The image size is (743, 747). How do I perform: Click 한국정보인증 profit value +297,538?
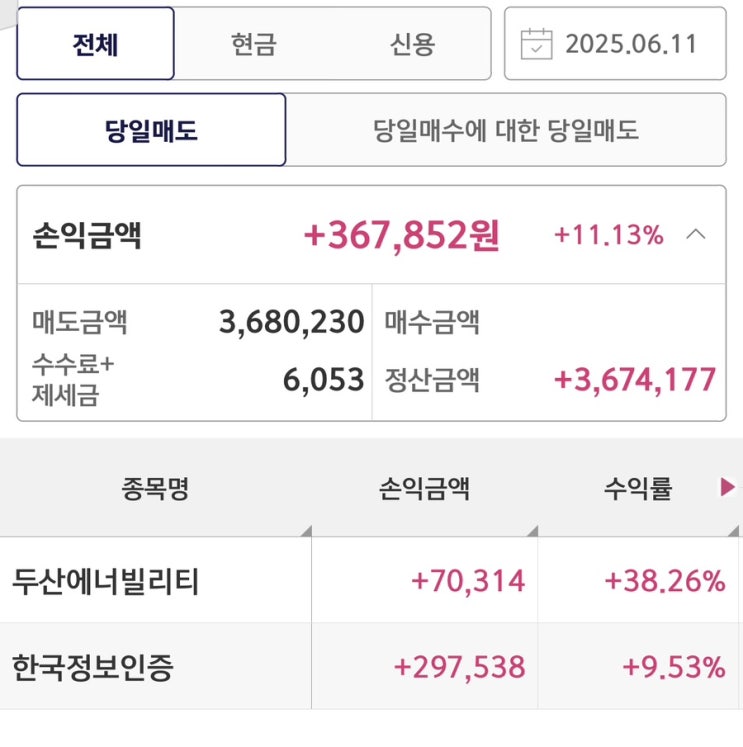459,667
